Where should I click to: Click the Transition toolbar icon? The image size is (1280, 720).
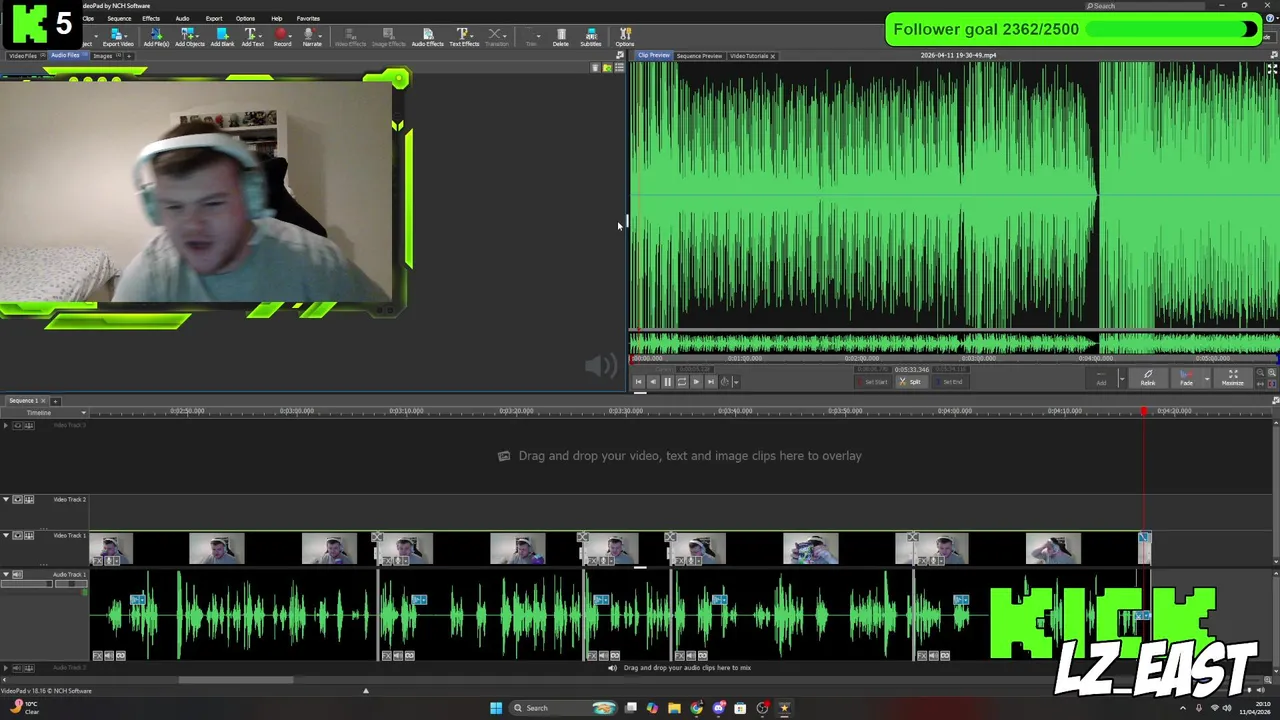point(496,38)
